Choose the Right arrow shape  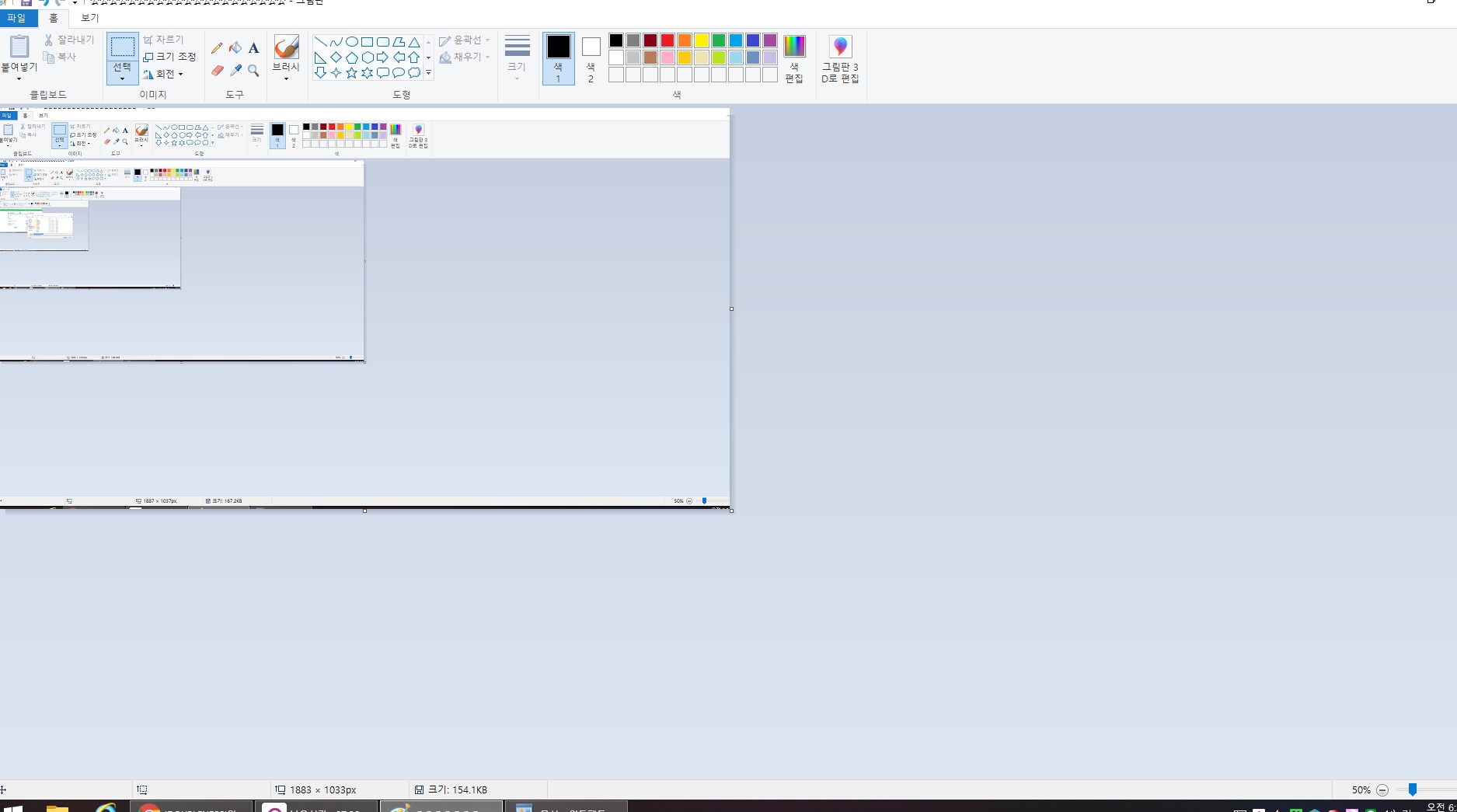(x=382, y=58)
